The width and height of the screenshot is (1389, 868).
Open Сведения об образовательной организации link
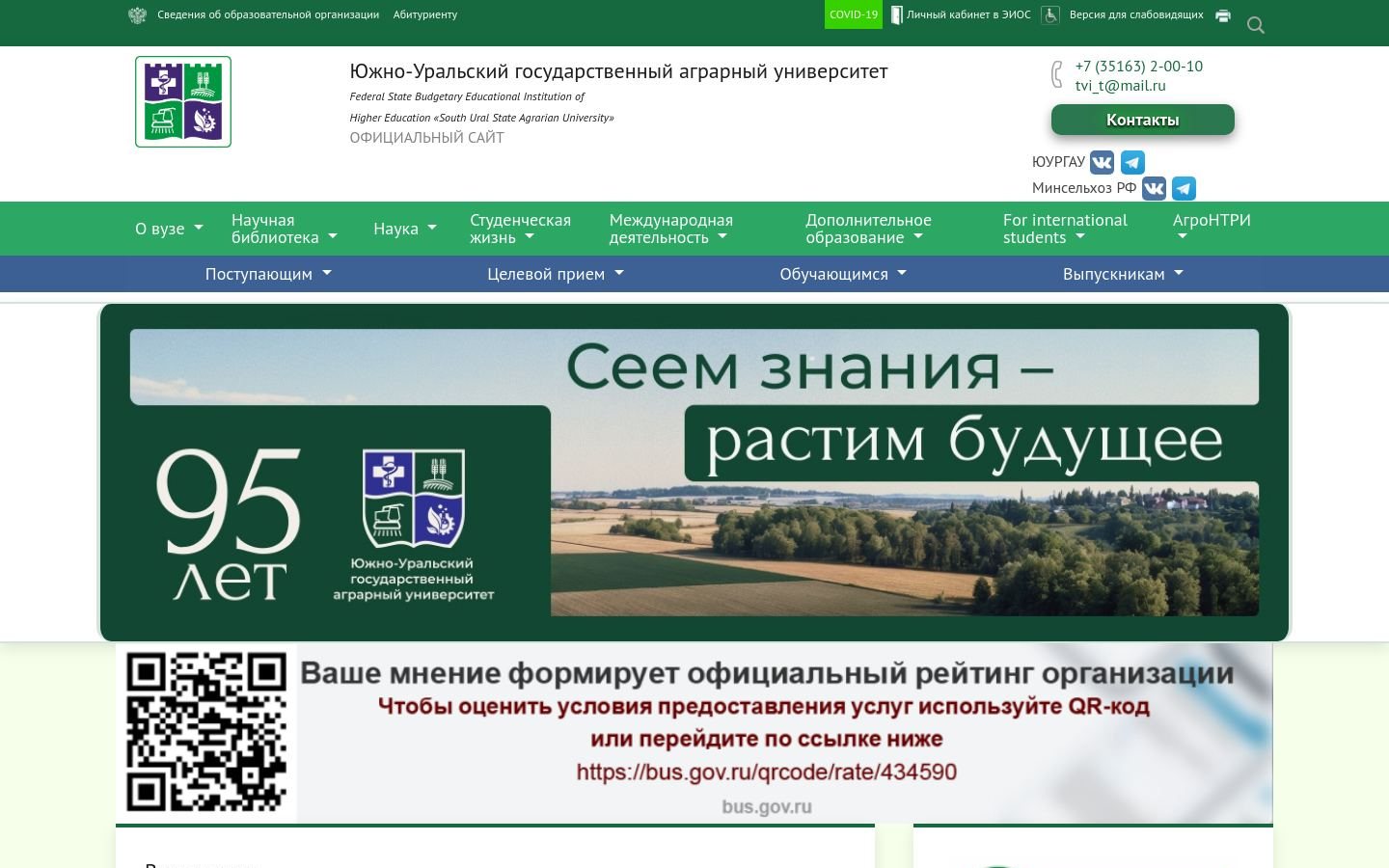(x=268, y=14)
